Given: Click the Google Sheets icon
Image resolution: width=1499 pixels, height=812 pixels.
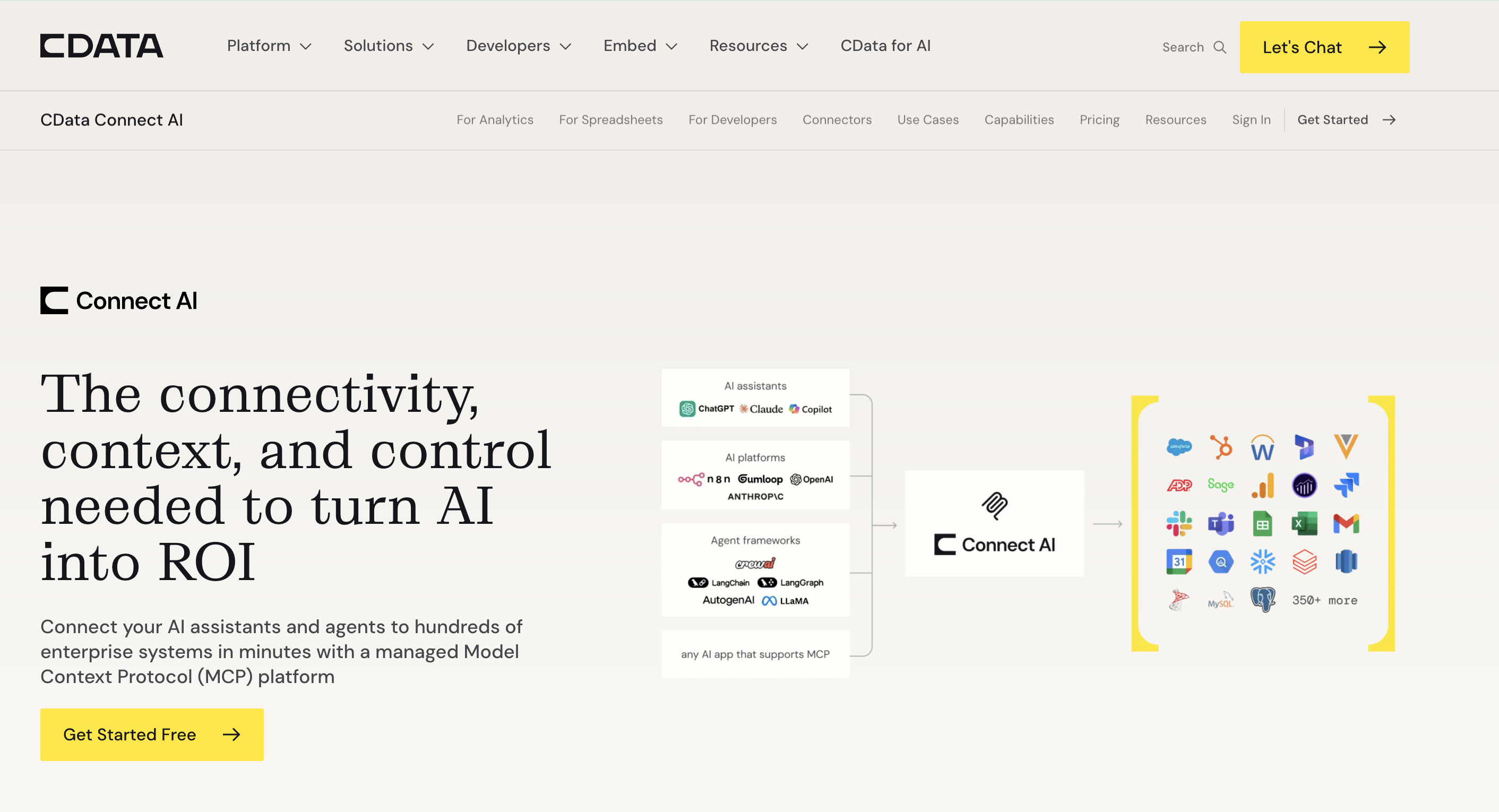Looking at the screenshot, I should pyautogui.click(x=1263, y=523).
